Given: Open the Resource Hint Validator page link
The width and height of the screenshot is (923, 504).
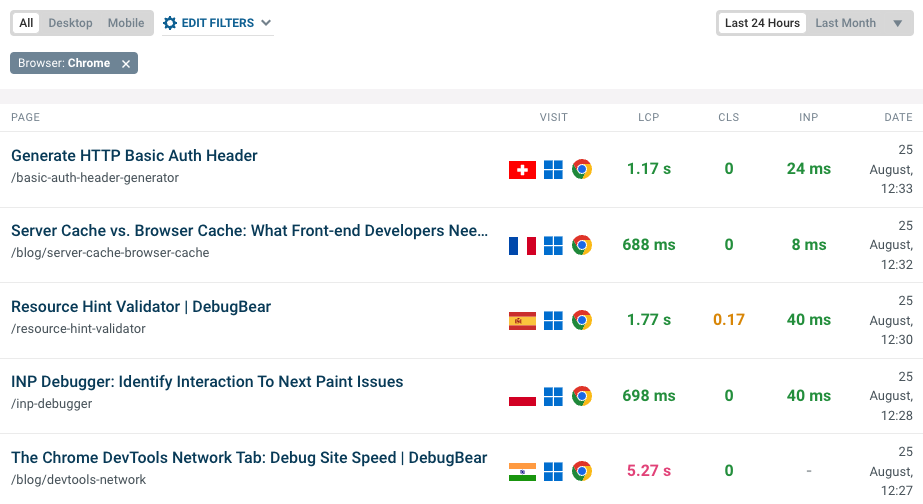Looking at the screenshot, I should pyautogui.click(x=141, y=307).
